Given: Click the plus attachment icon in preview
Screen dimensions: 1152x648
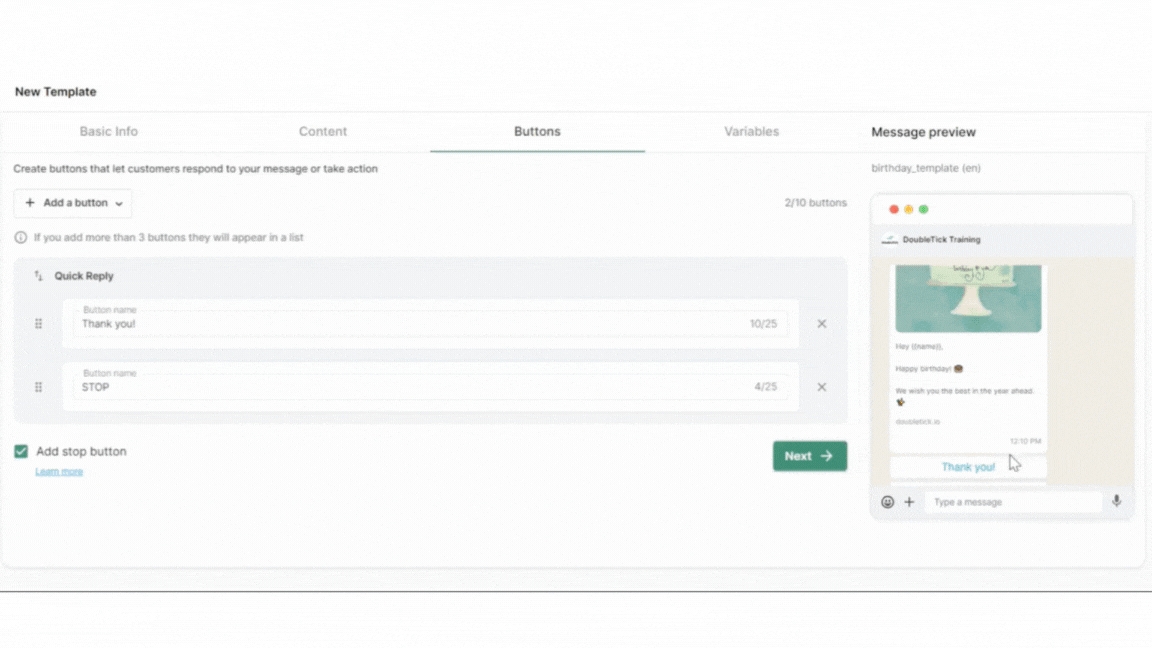Looking at the screenshot, I should (909, 502).
